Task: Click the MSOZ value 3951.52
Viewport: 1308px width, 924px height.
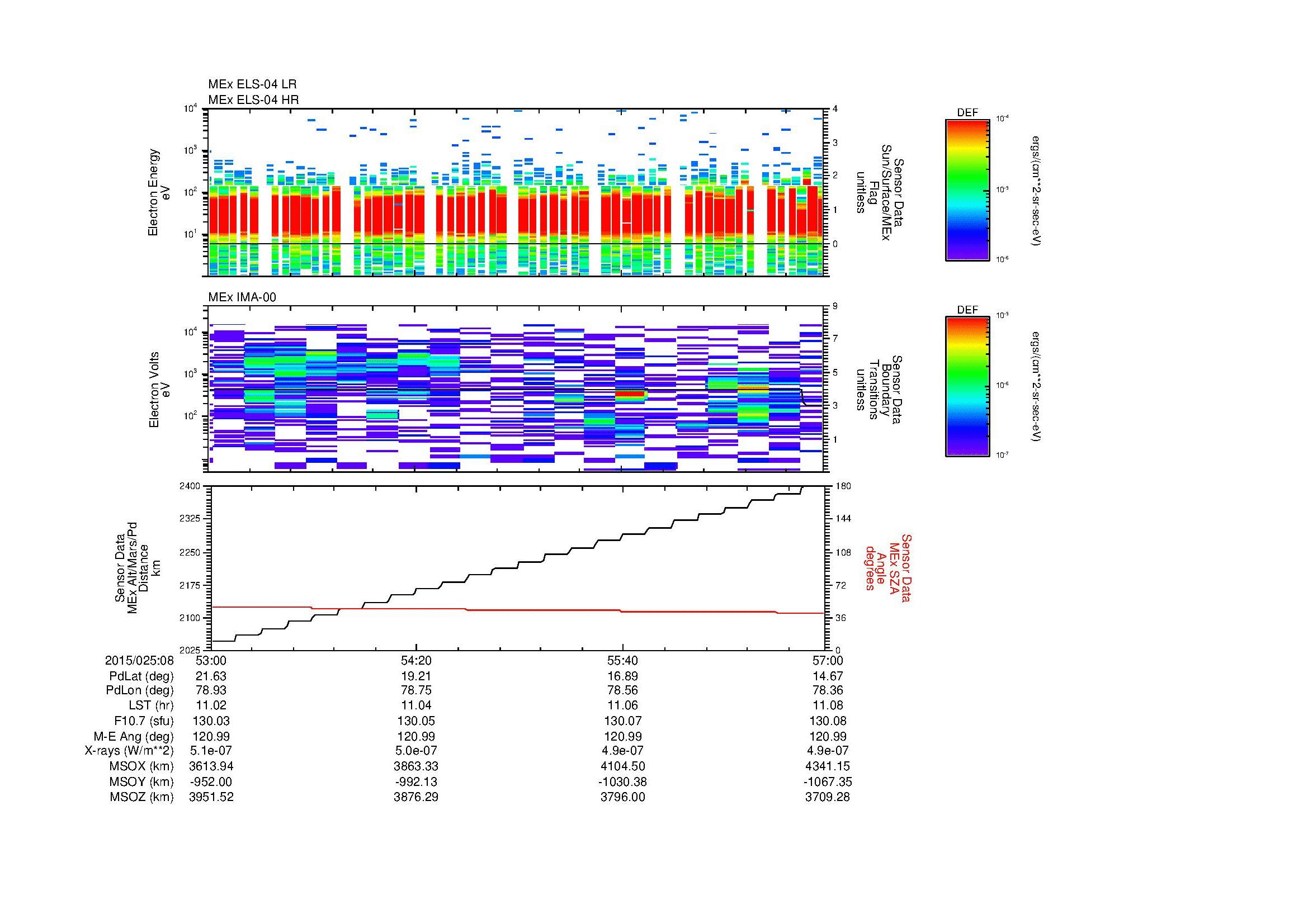Action: point(211,797)
